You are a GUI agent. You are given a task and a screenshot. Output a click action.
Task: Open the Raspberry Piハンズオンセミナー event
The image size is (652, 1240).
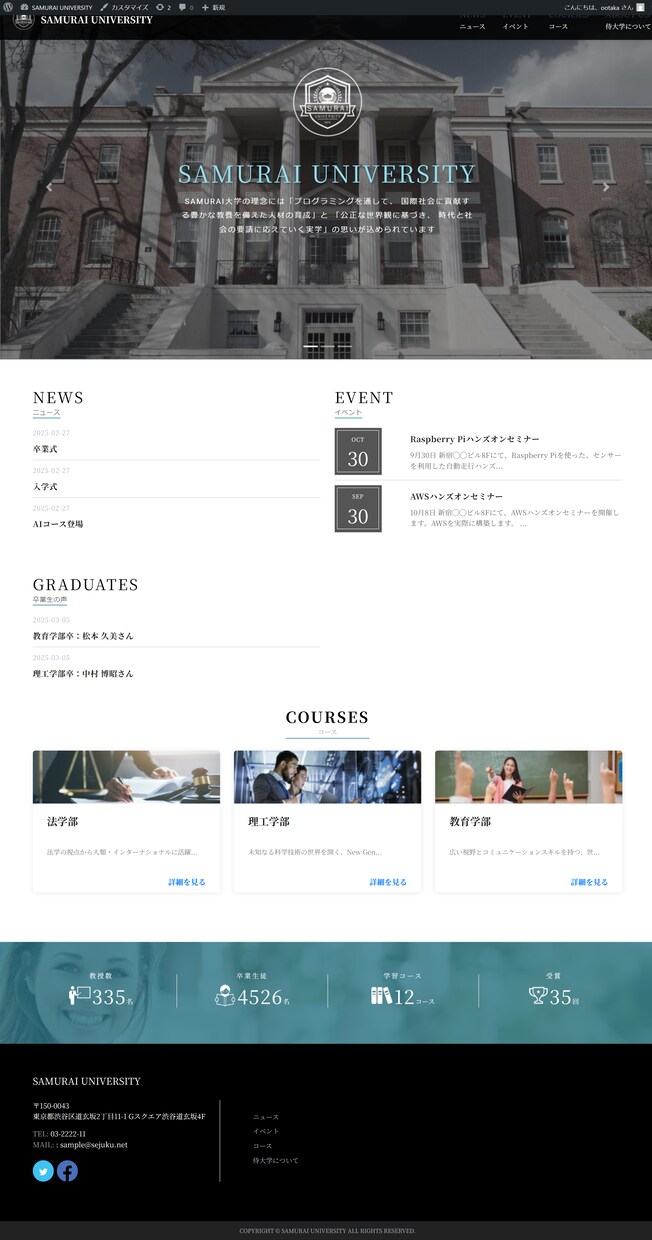click(475, 439)
